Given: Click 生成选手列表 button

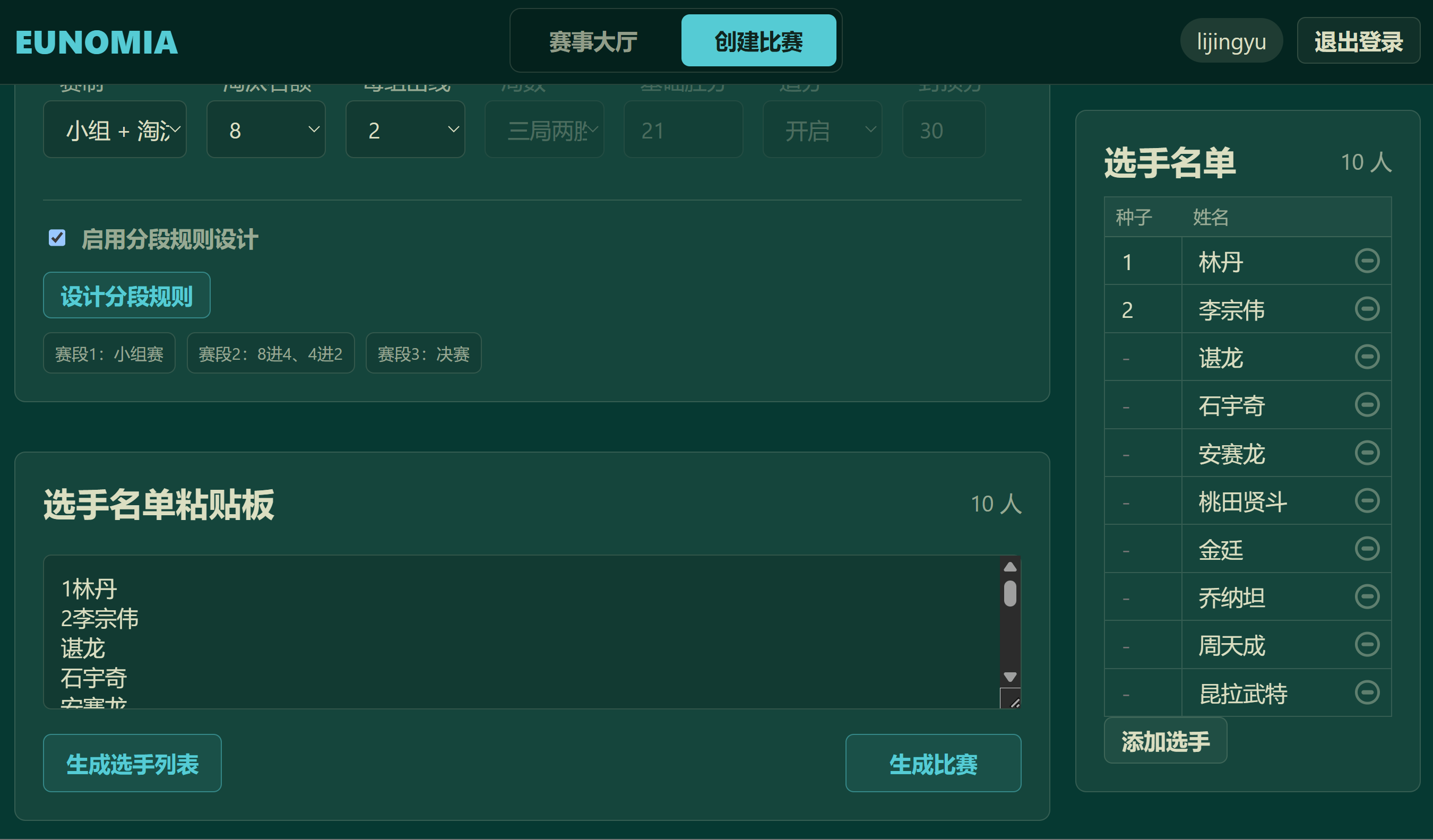Looking at the screenshot, I should pyautogui.click(x=133, y=763).
